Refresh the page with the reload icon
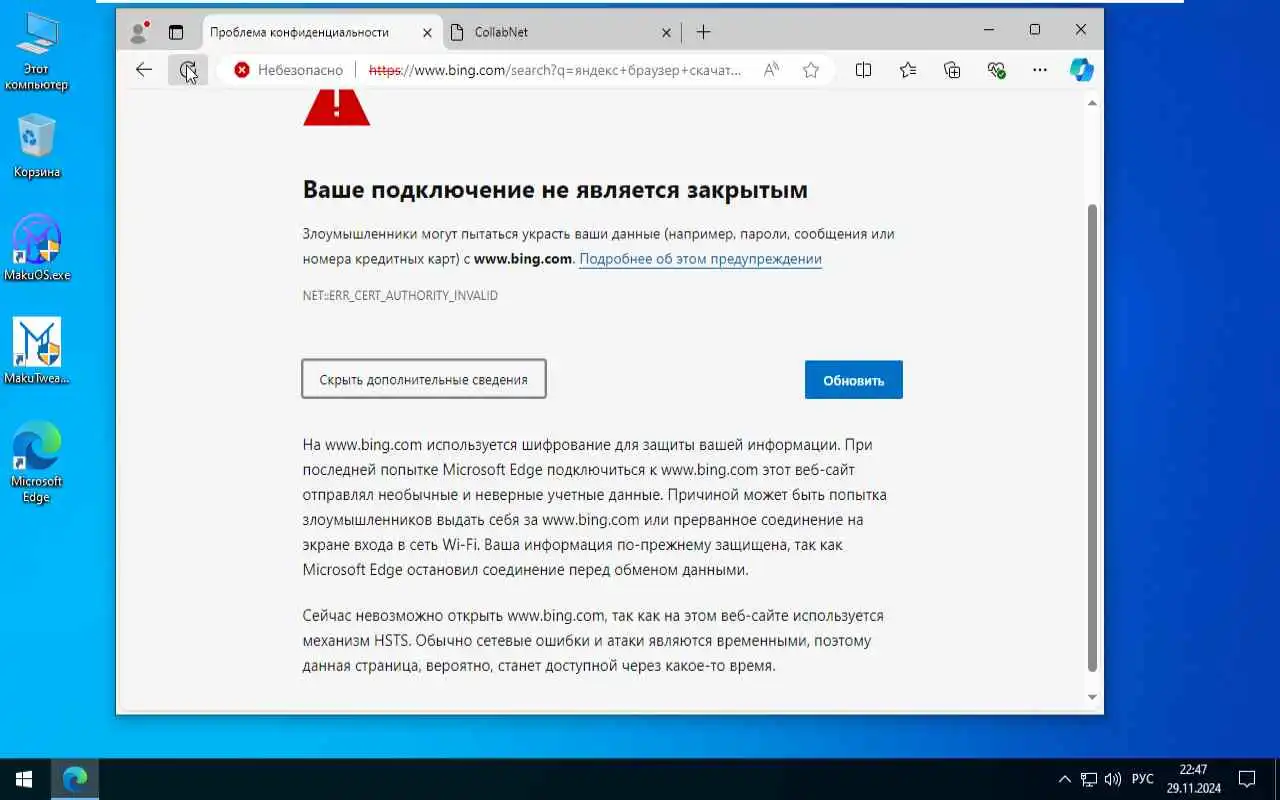This screenshot has width=1280, height=800. pos(187,70)
